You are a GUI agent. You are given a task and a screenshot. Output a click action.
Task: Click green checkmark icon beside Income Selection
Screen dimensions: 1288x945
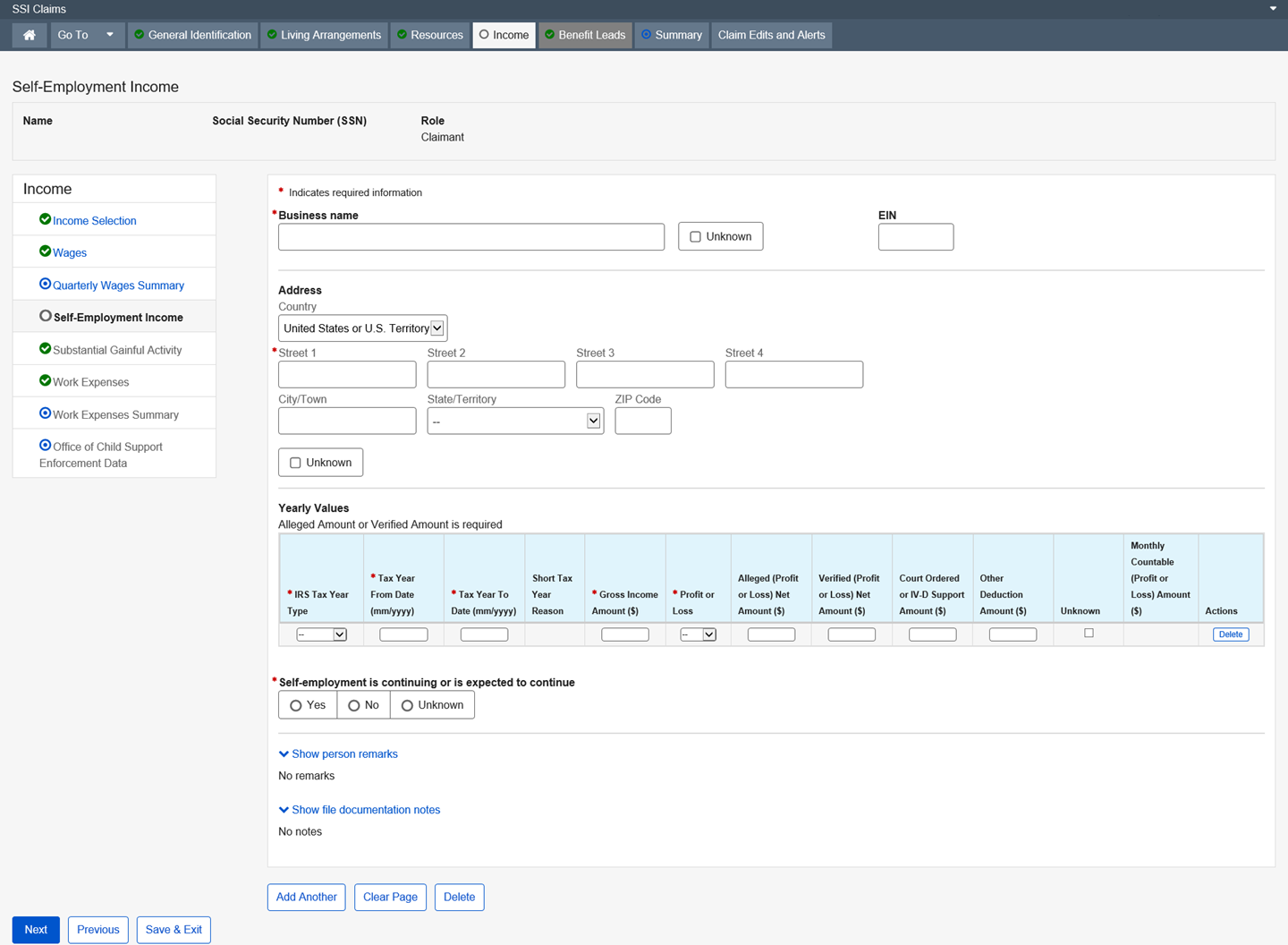(45, 219)
